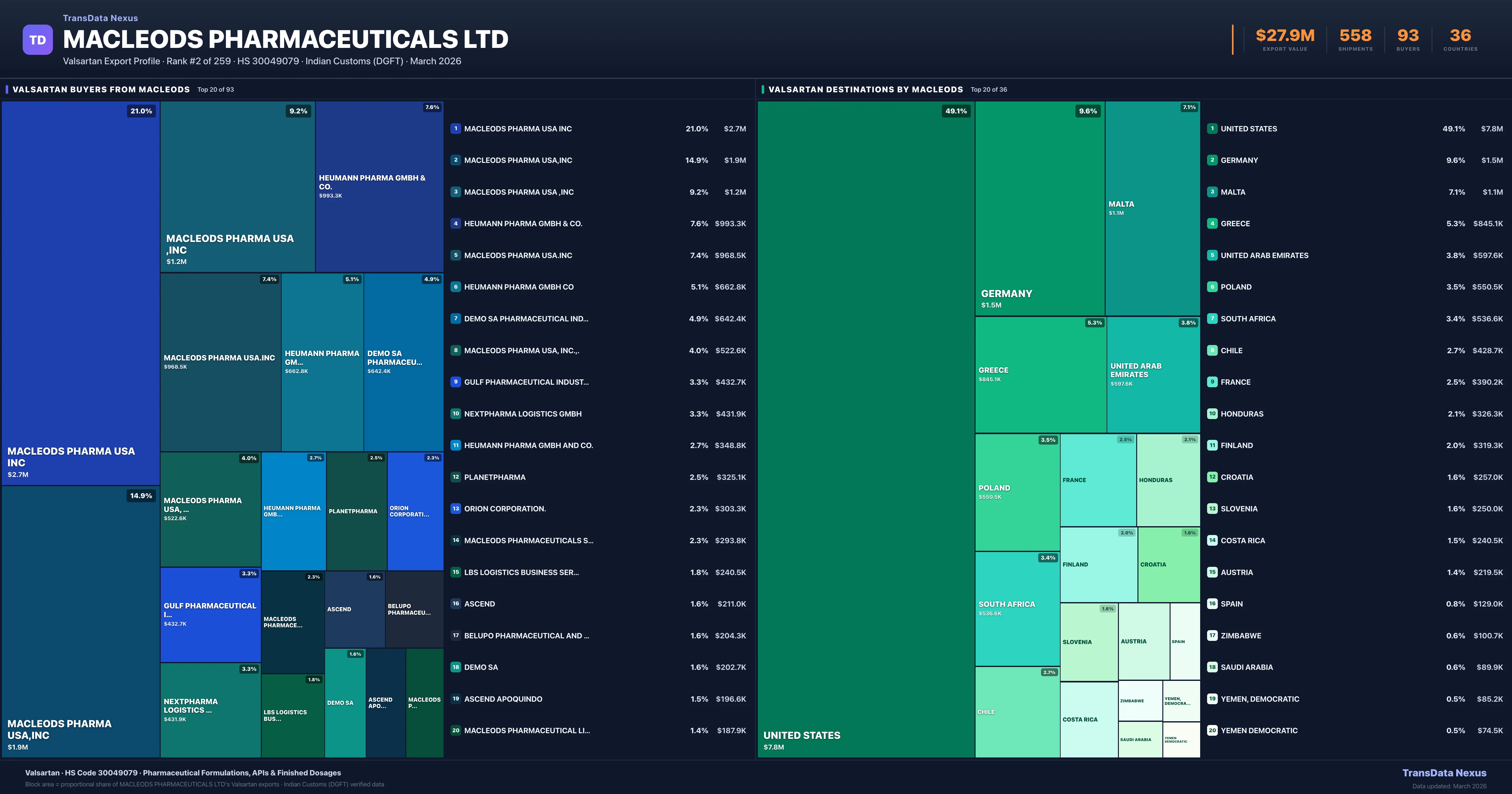The height and width of the screenshot is (794, 1512).
Task: Click rank badge 5 beside UNITED ARAB EMIRATES
Action: pyautogui.click(x=1212, y=256)
